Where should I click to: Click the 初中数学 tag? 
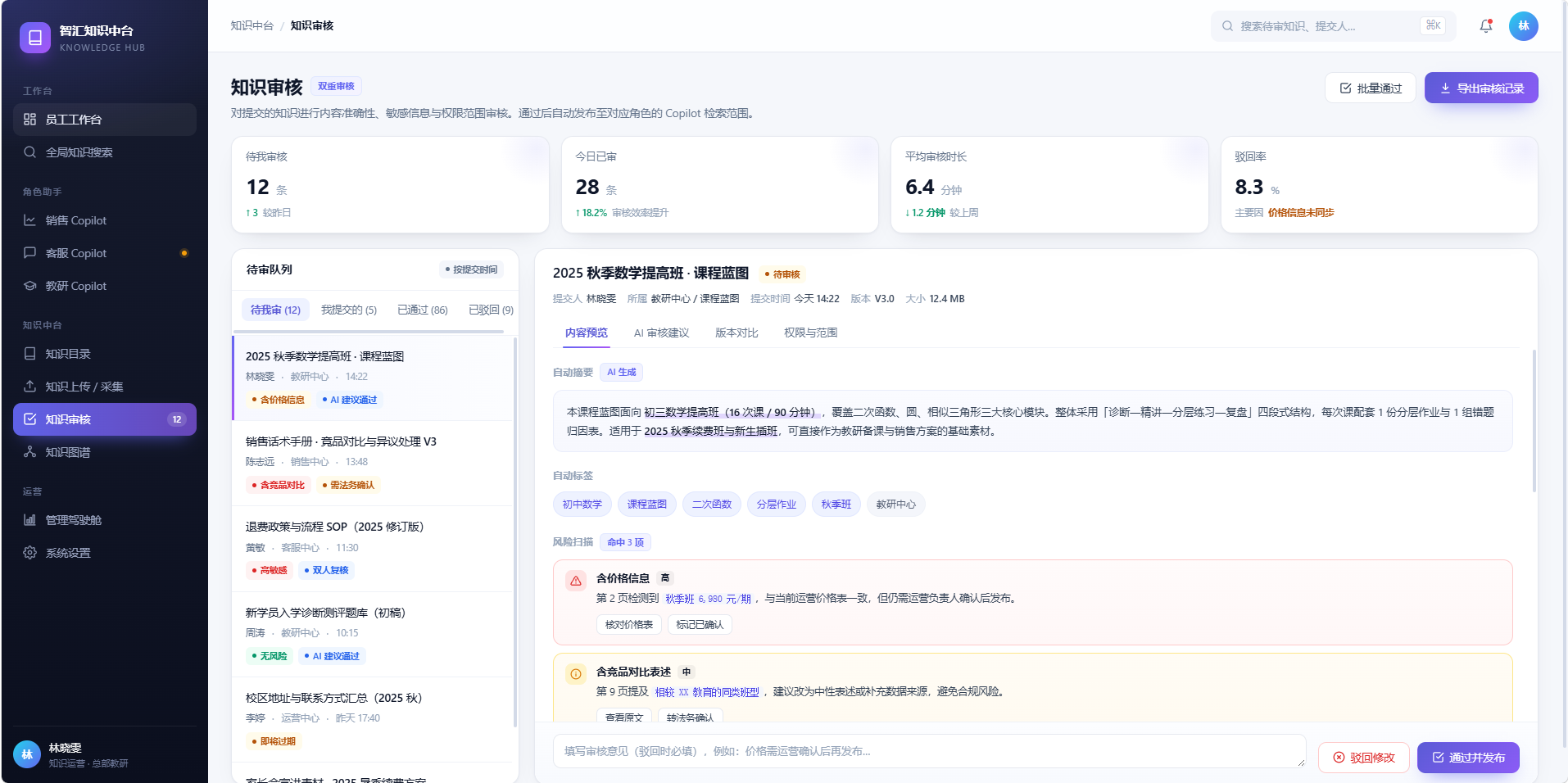[x=582, y=505]
